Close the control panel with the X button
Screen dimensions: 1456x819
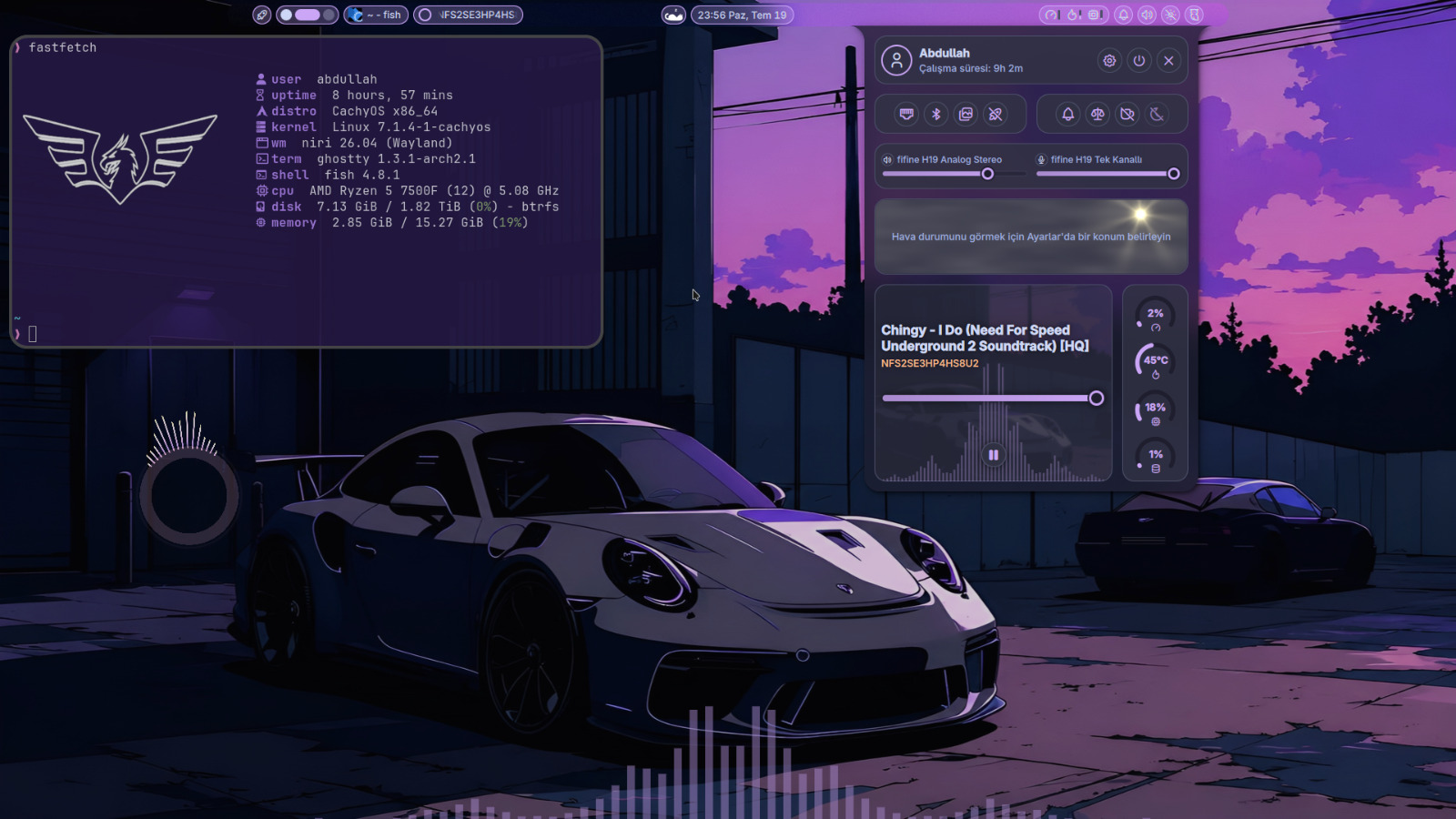(1169, 61)
